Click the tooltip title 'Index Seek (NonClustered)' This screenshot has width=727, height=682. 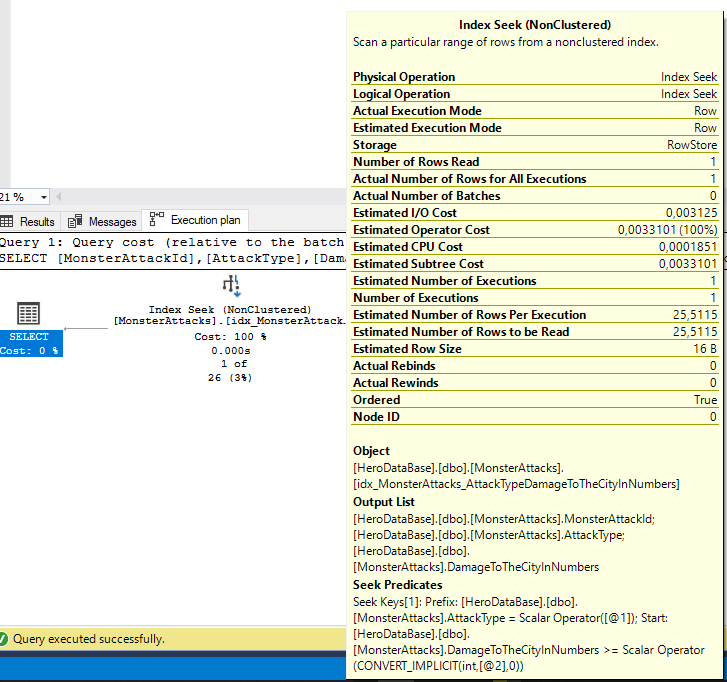point(535,25)
